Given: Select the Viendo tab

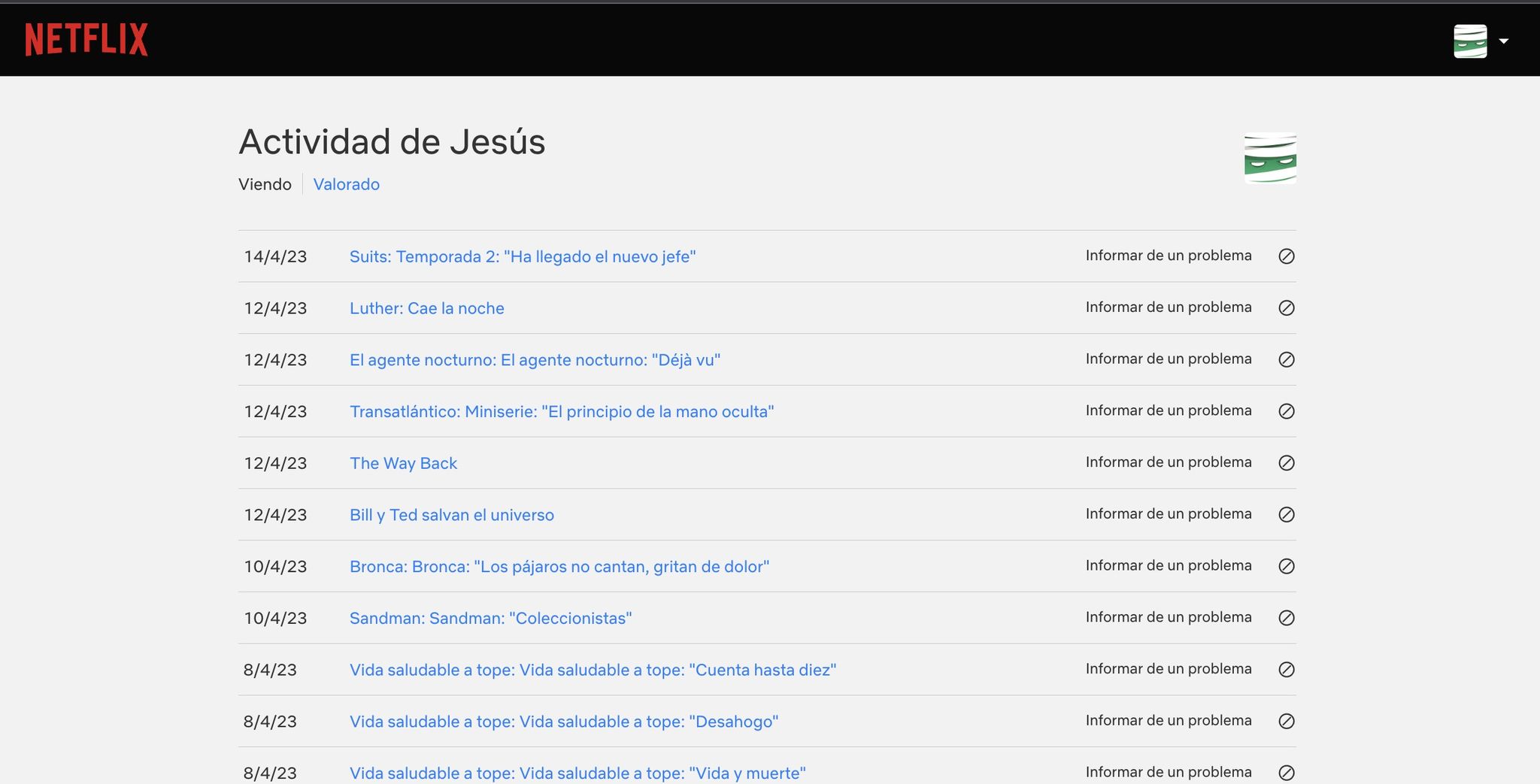Looking at the screenshot, I should 265,184.
